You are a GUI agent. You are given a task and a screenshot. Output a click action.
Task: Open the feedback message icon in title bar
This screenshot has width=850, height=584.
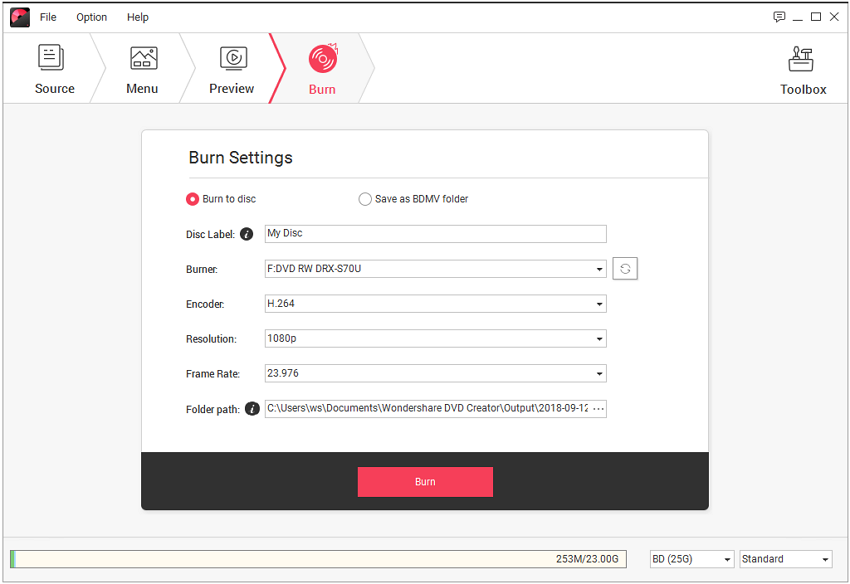(779, 17)
